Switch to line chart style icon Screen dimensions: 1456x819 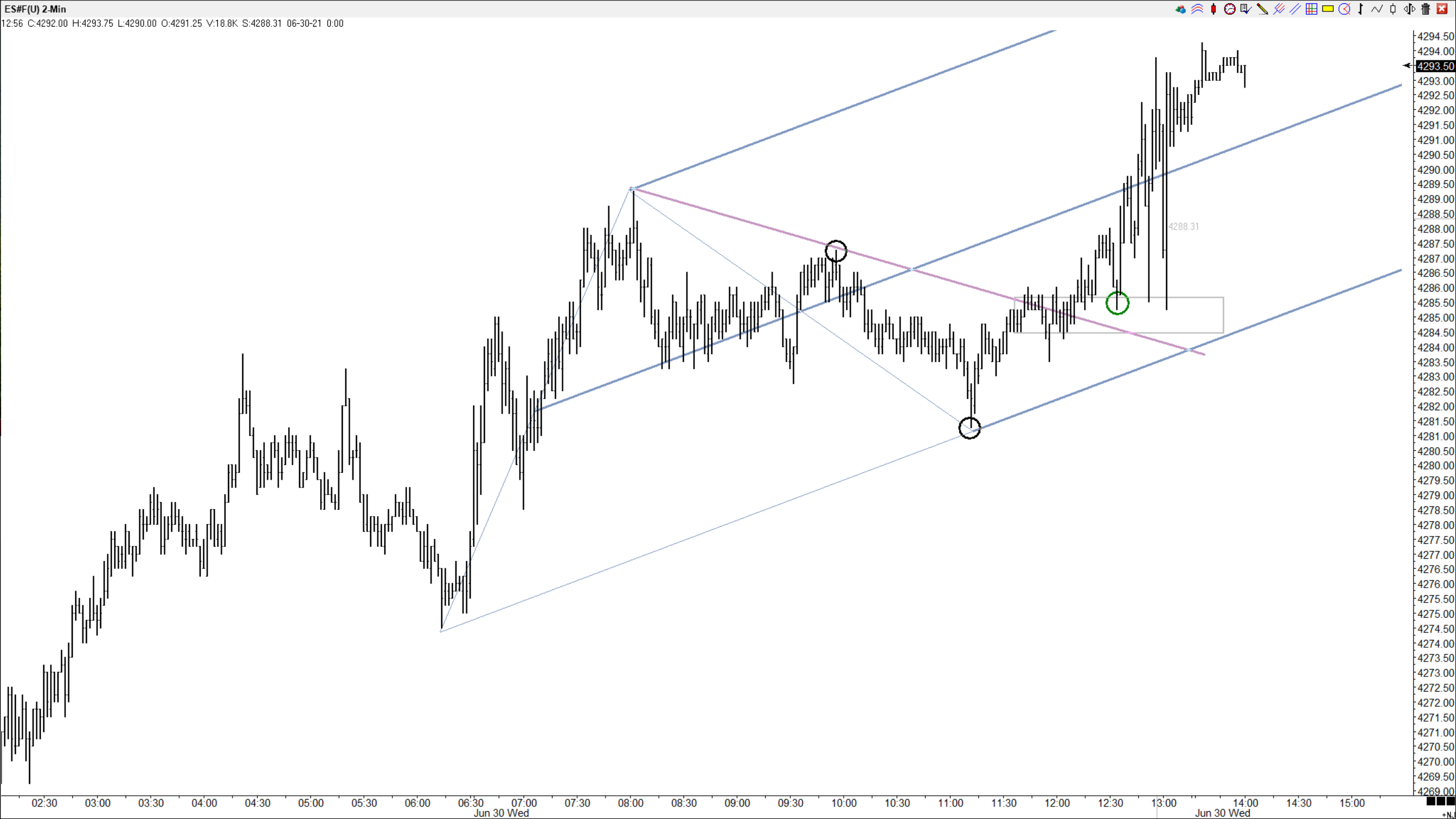tap(1376, 9)
